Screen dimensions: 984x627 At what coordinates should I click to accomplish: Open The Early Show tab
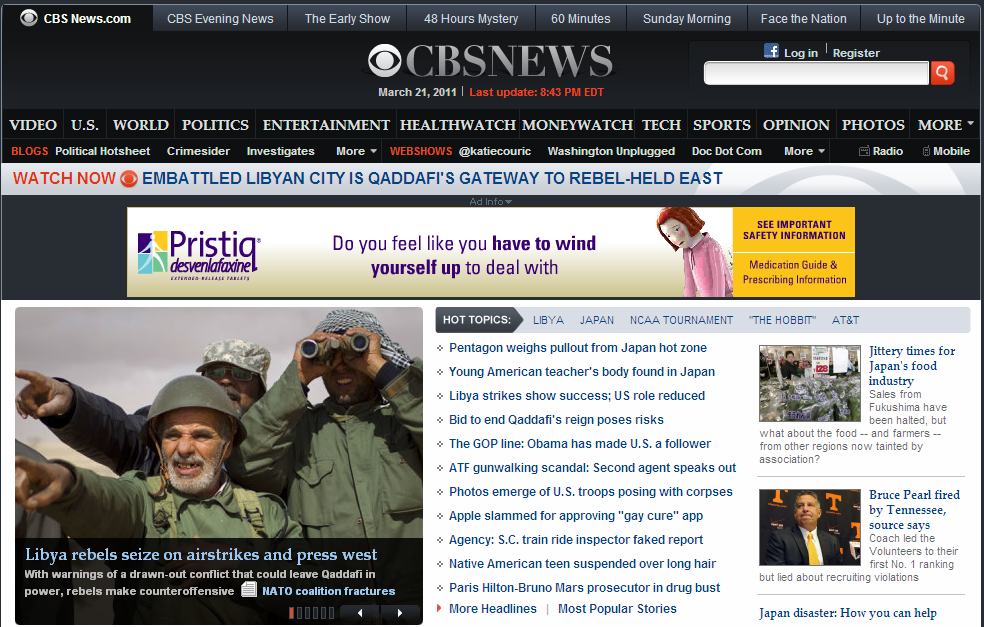point(347,19)
